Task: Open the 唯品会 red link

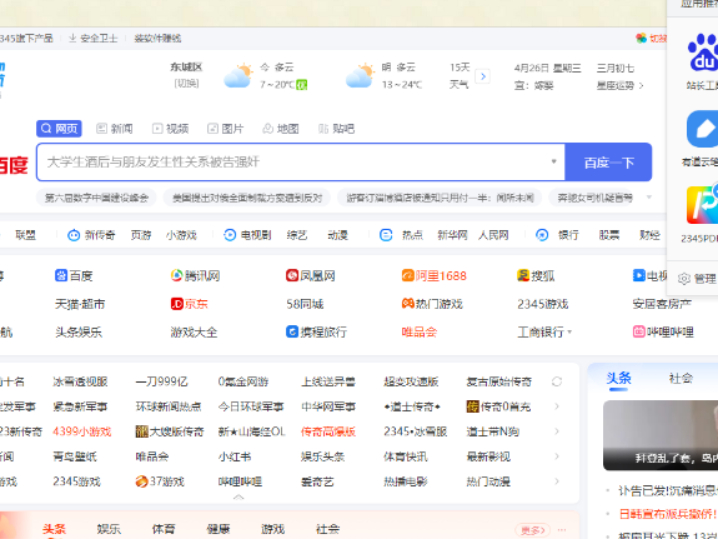Action: pos(419,332)
